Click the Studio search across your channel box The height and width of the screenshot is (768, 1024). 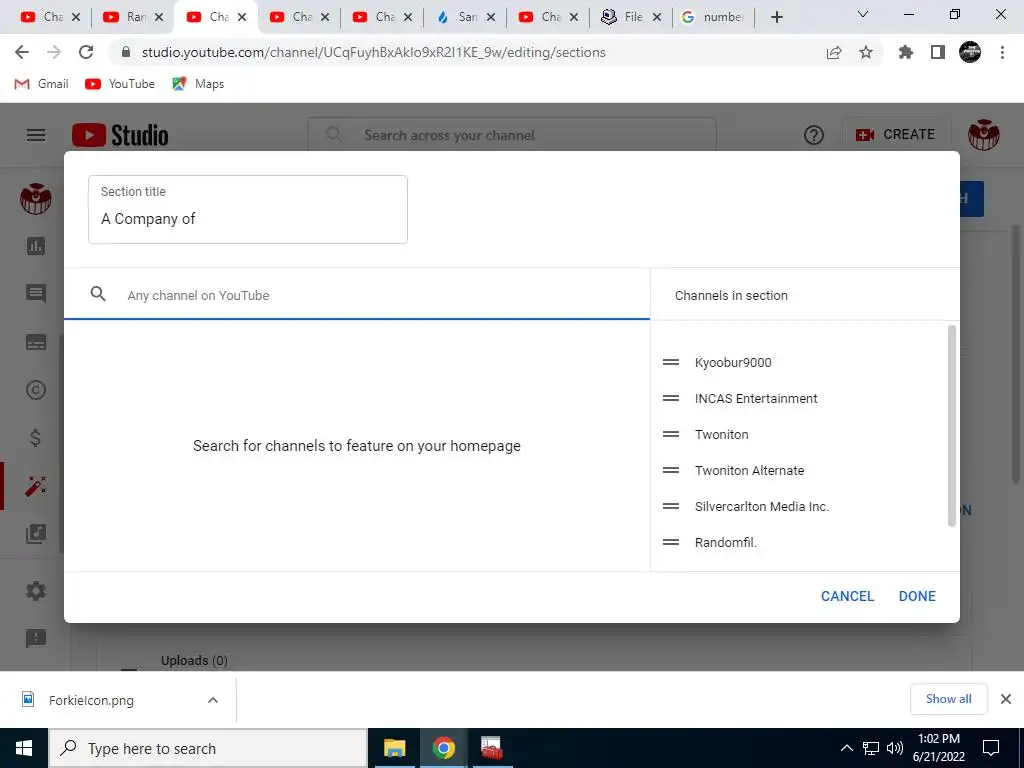(x=512, y=135)
